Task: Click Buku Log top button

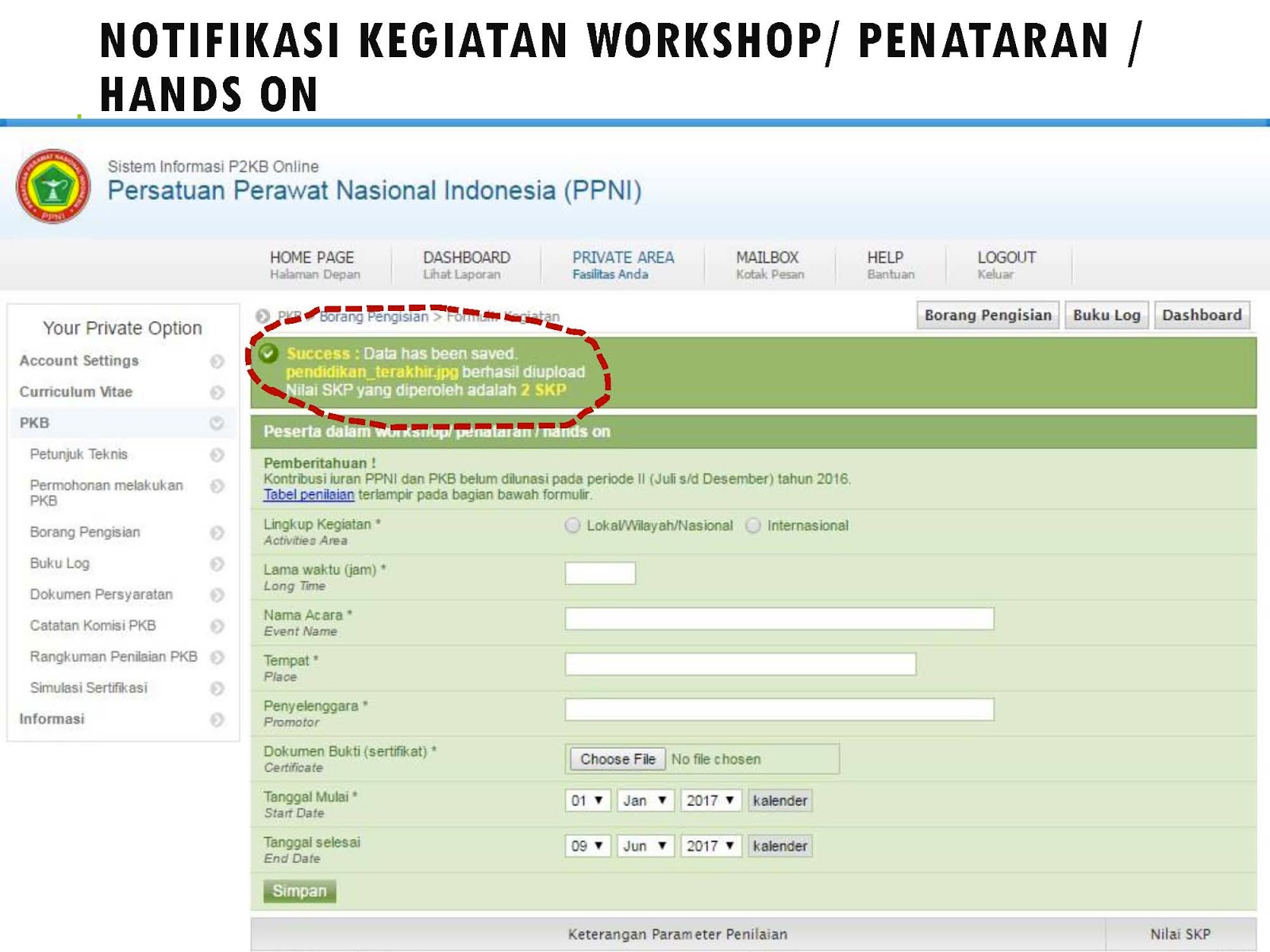Action: point(1106,315)
